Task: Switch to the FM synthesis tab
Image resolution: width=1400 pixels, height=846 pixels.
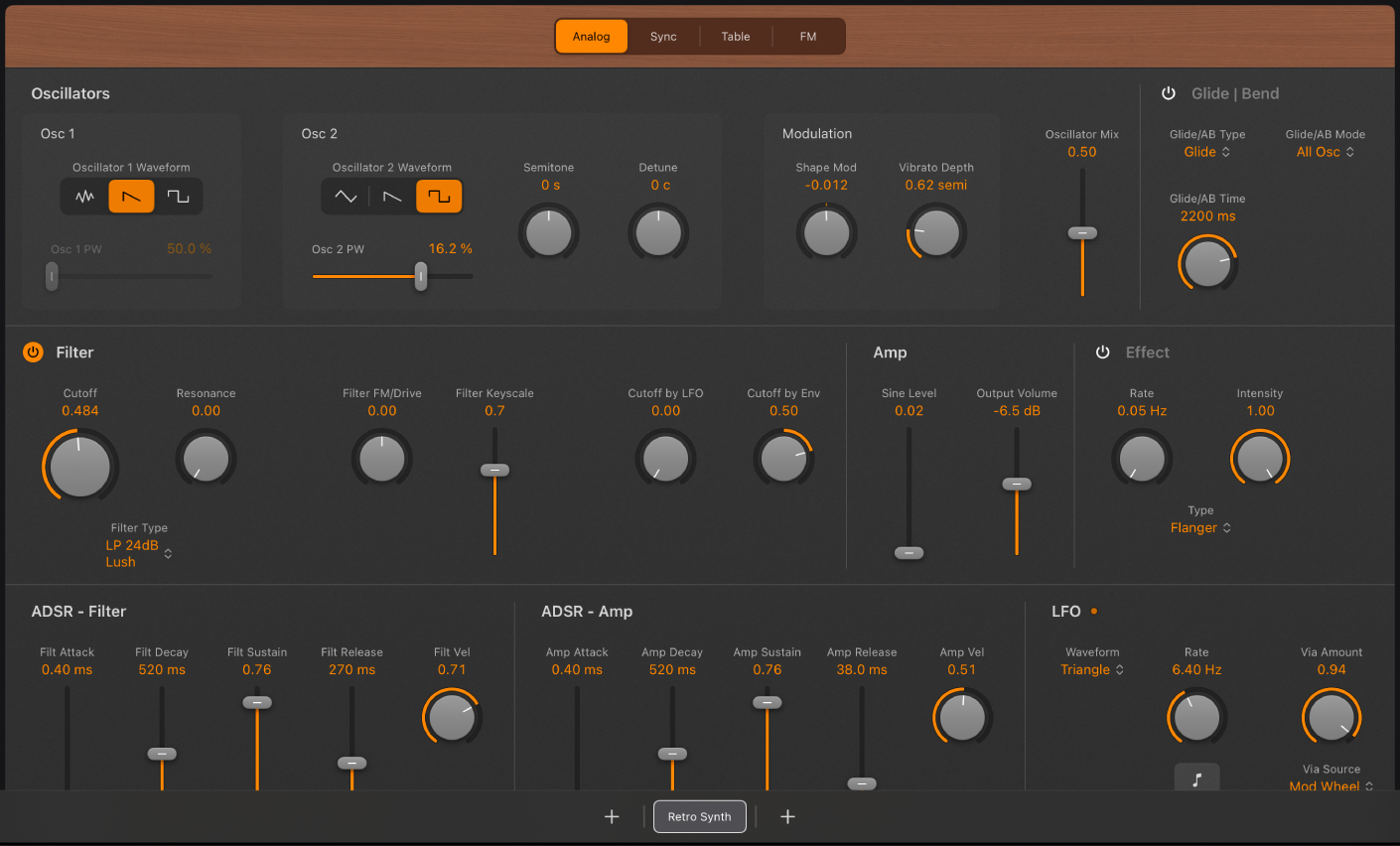Action: tap(807, 36)
